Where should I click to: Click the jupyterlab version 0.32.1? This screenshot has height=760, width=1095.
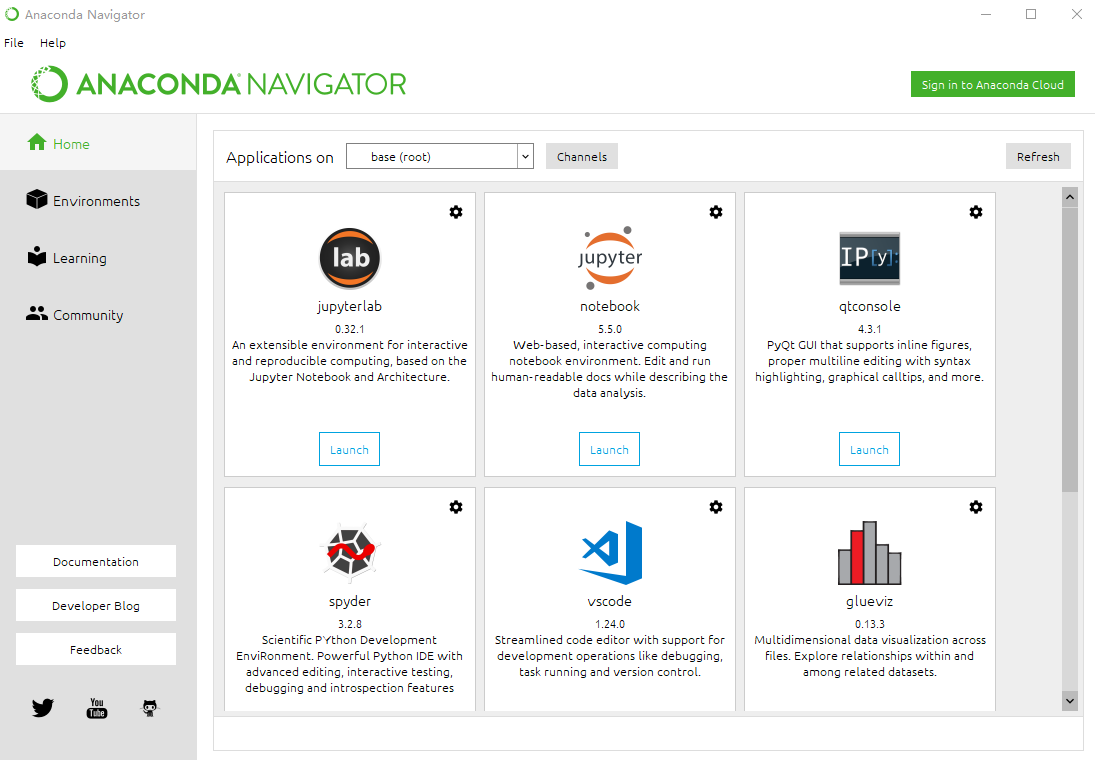click(350, 329)
